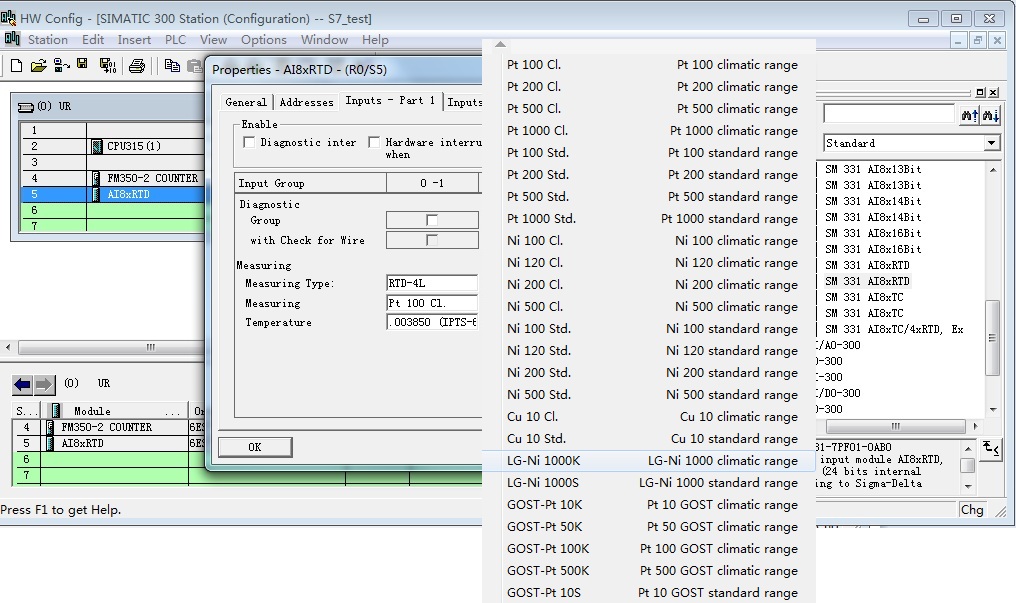
Task: Click the Print toolbar icon
Action: coord(137,65)
